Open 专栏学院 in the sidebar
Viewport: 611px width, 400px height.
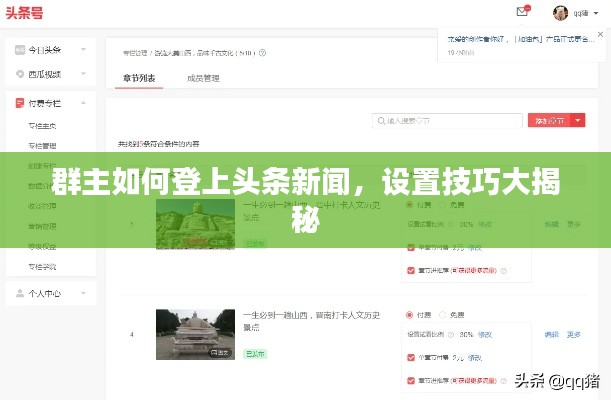pyautogui.click(x=42, y=267)
